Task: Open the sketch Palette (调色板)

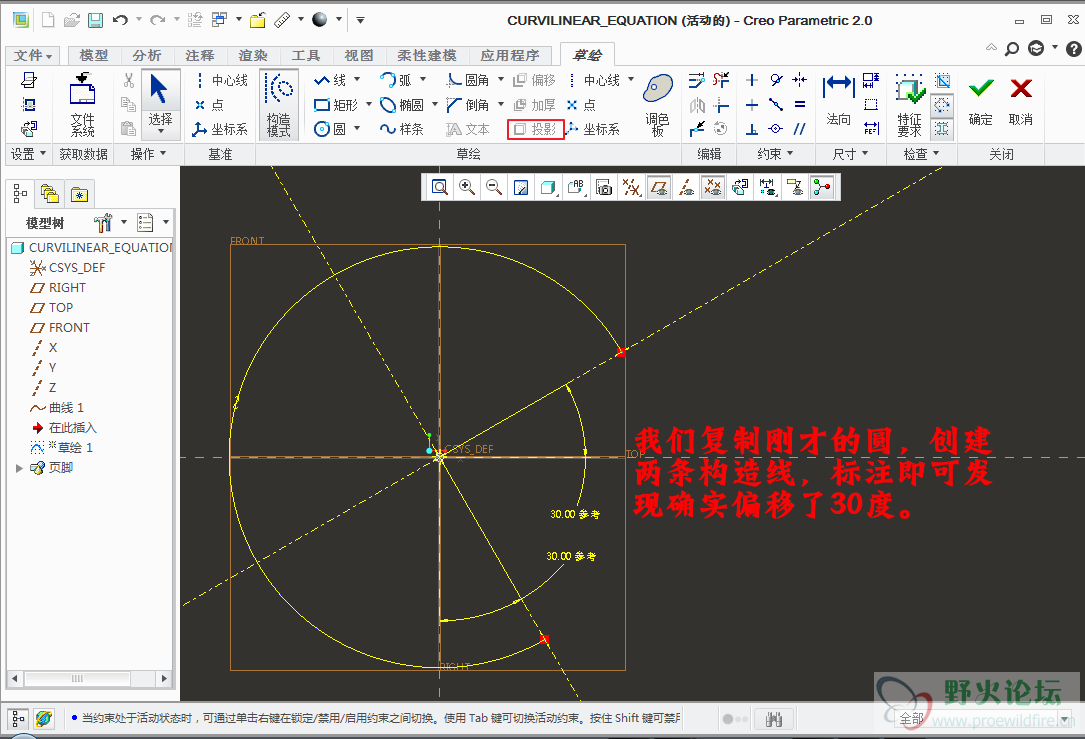Action: click(x=657, y=105)
